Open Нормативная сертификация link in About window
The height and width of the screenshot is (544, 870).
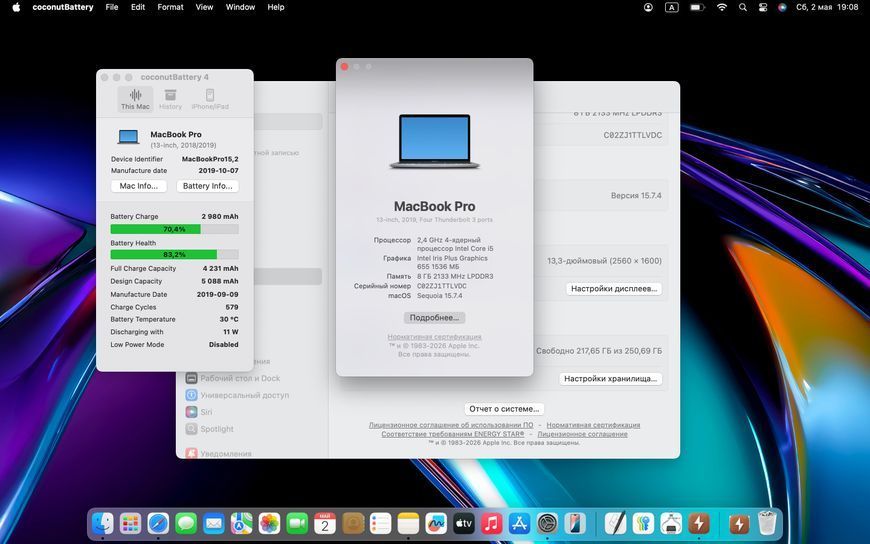coord(434,336)
